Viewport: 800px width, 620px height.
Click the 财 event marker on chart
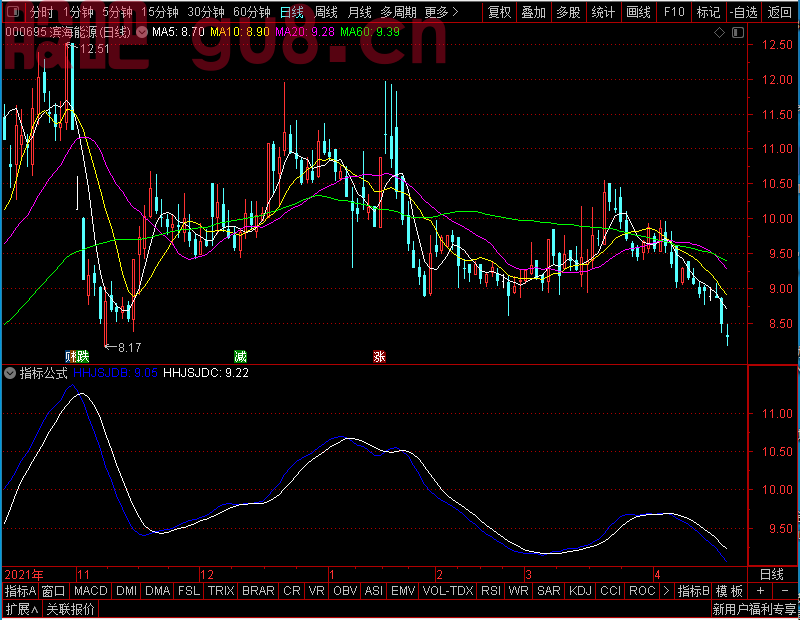pos(70,357)
